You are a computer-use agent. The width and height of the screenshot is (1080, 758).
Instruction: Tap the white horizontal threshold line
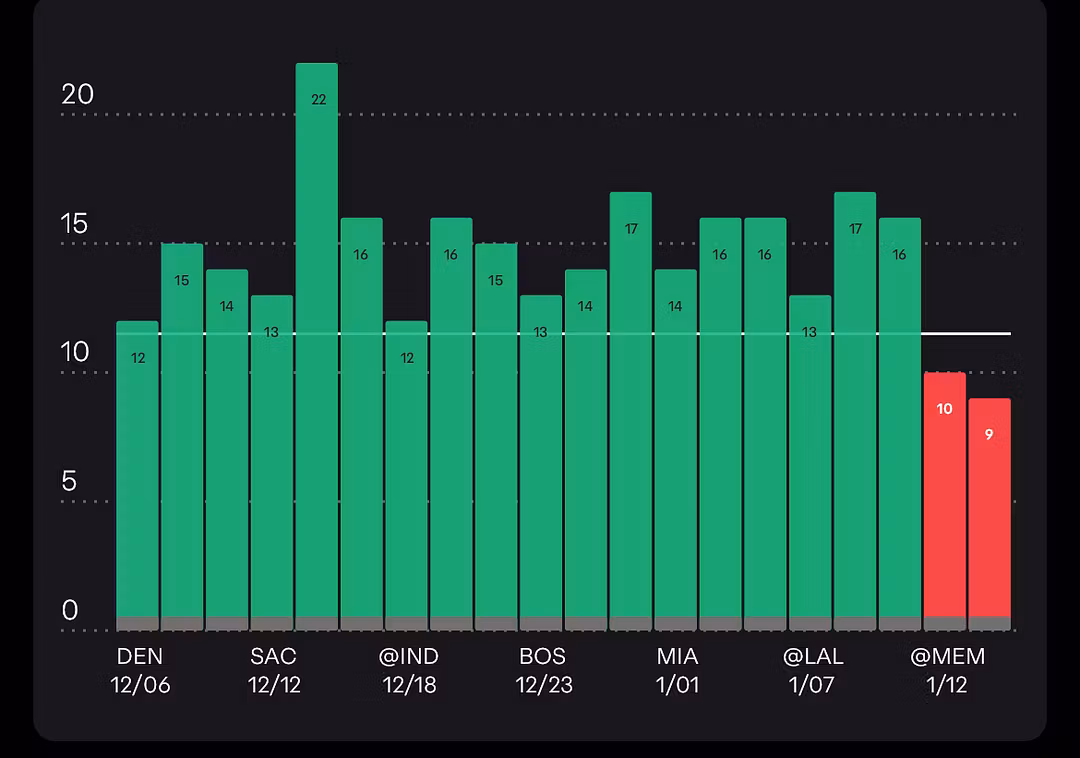[x=965, y=333]
